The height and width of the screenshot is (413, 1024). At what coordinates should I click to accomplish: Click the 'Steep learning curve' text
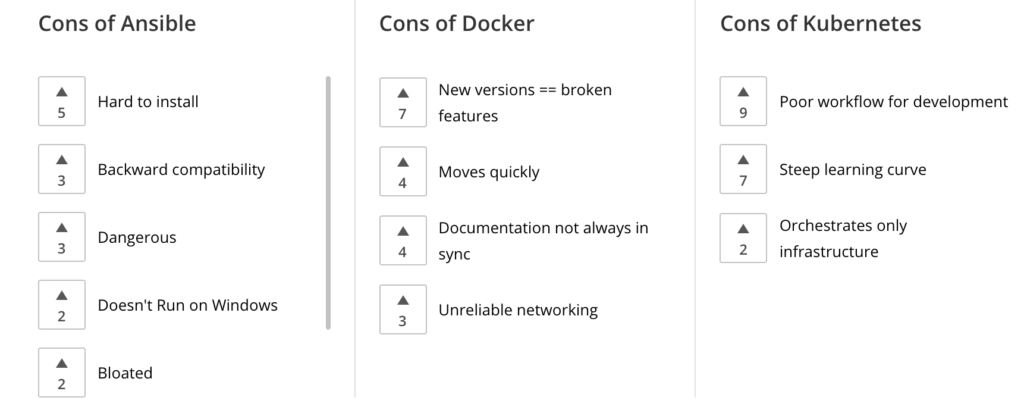pyautogui.click(x=852, y=170)
